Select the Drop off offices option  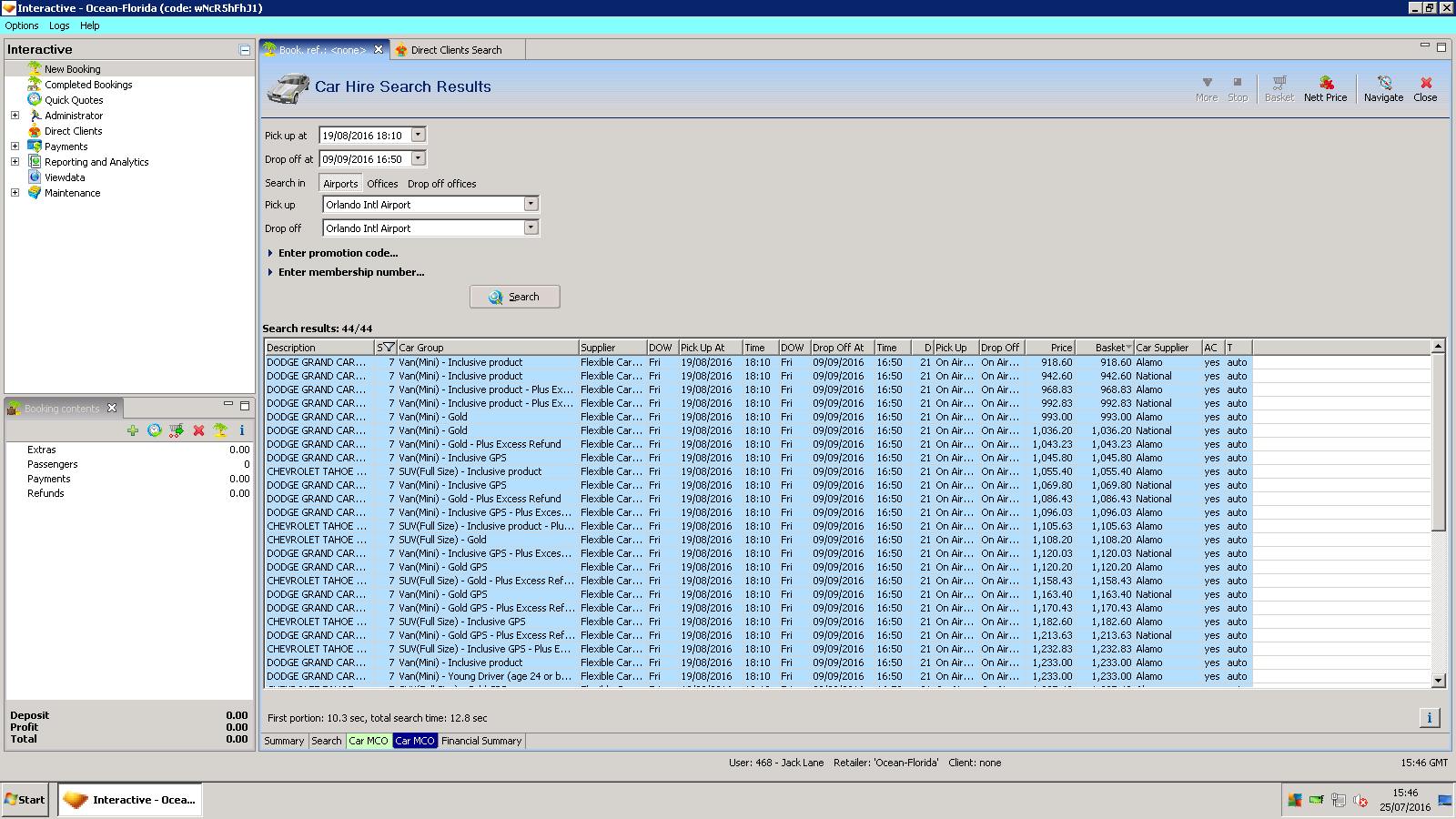[441, 184]
